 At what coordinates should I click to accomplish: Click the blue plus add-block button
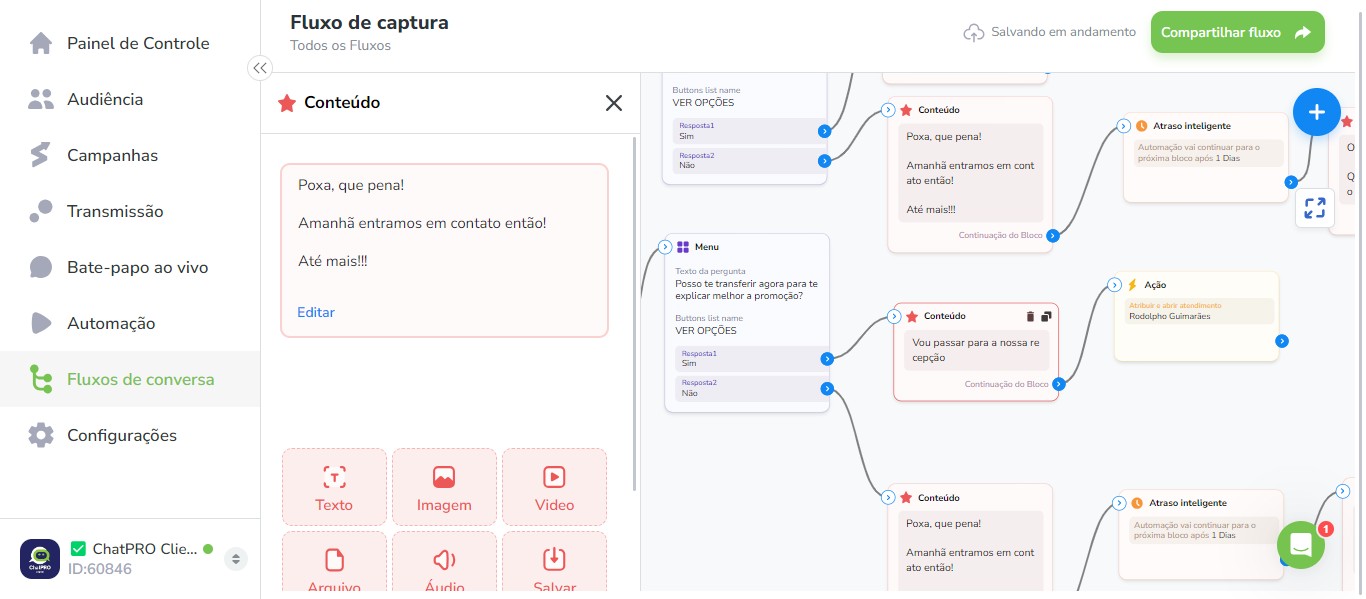pos(1316,112)
